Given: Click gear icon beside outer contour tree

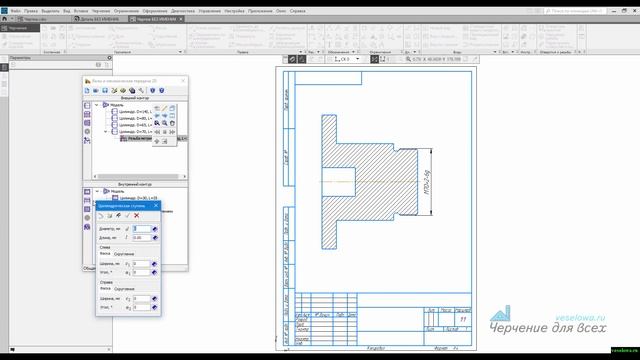Looking at the screenshot, I should (x=87, y=131).
